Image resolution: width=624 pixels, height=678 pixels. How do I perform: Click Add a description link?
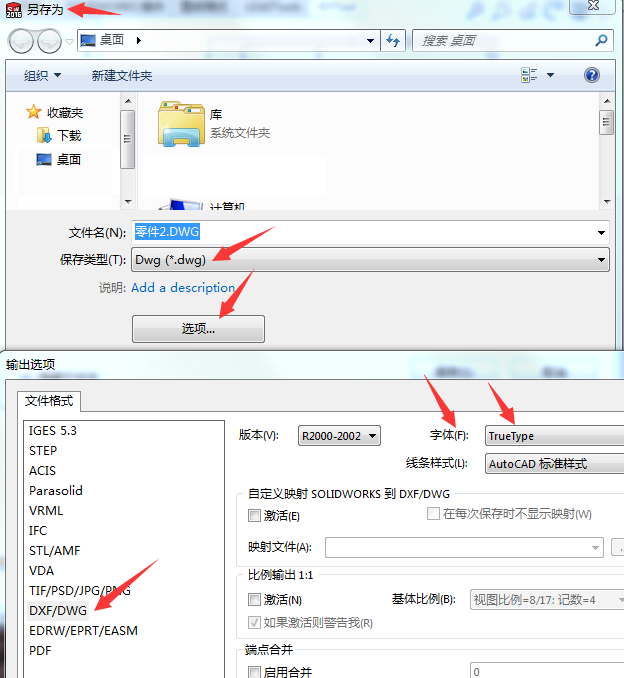183,288
